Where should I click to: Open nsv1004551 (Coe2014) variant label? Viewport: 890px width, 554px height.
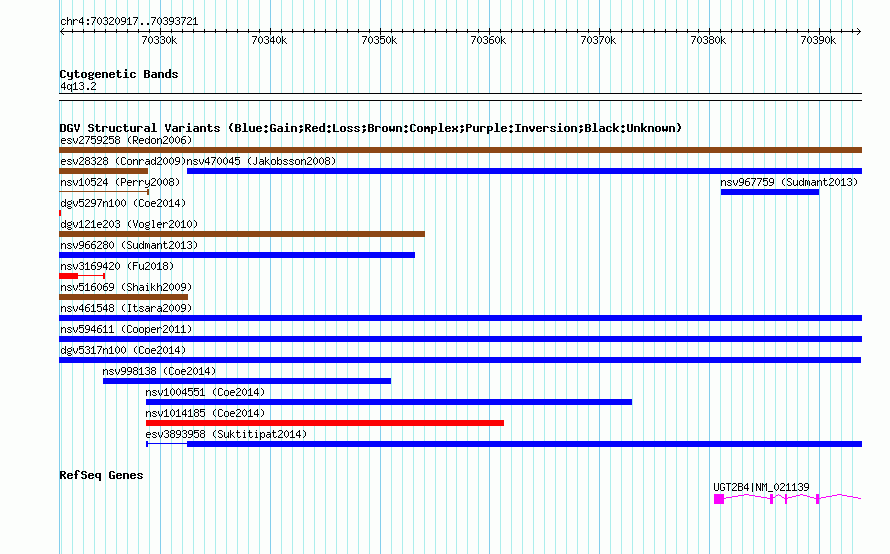tap(205, 392)
